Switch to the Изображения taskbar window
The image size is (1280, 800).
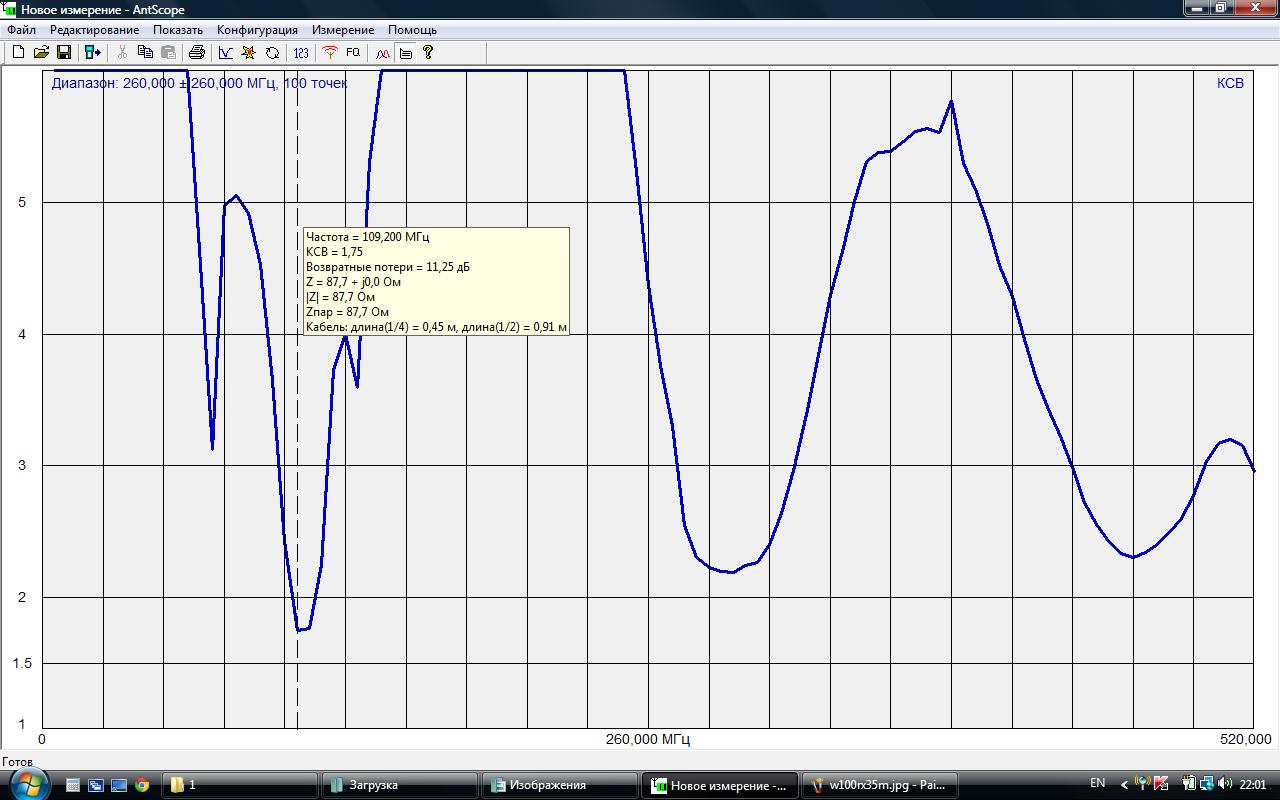pos(560,785)
